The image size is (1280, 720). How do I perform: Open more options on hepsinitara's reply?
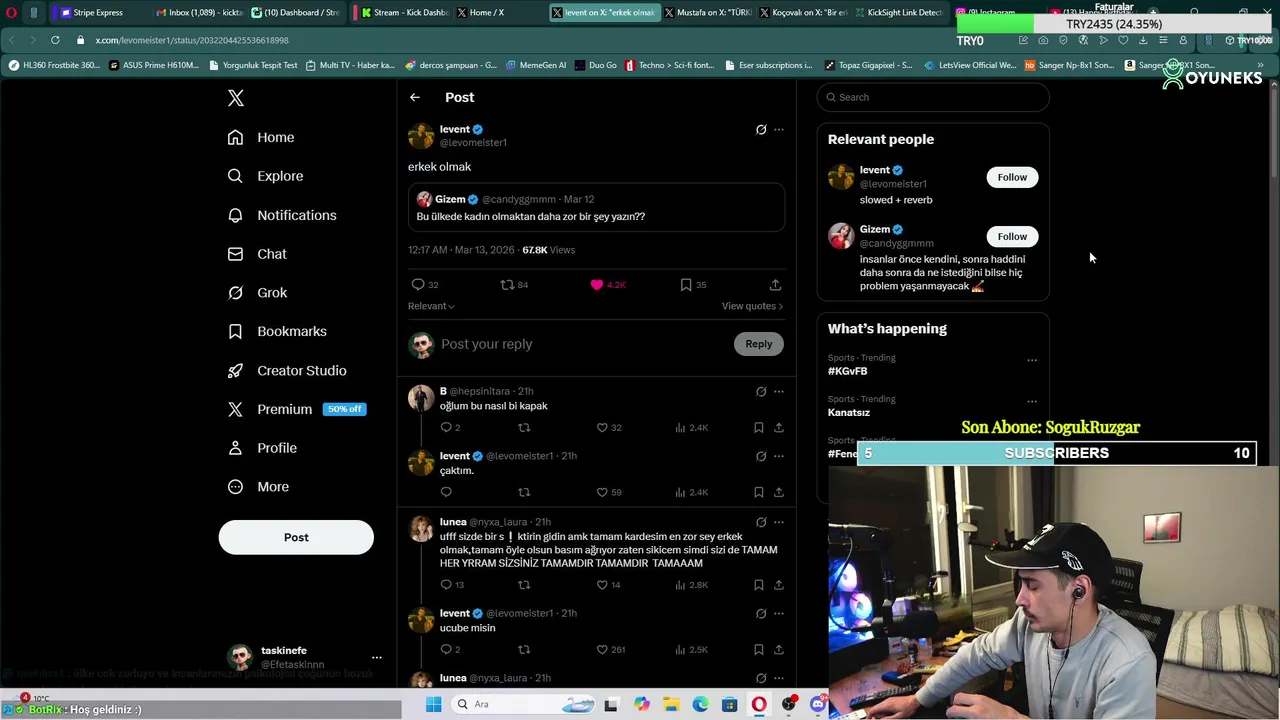779,391
